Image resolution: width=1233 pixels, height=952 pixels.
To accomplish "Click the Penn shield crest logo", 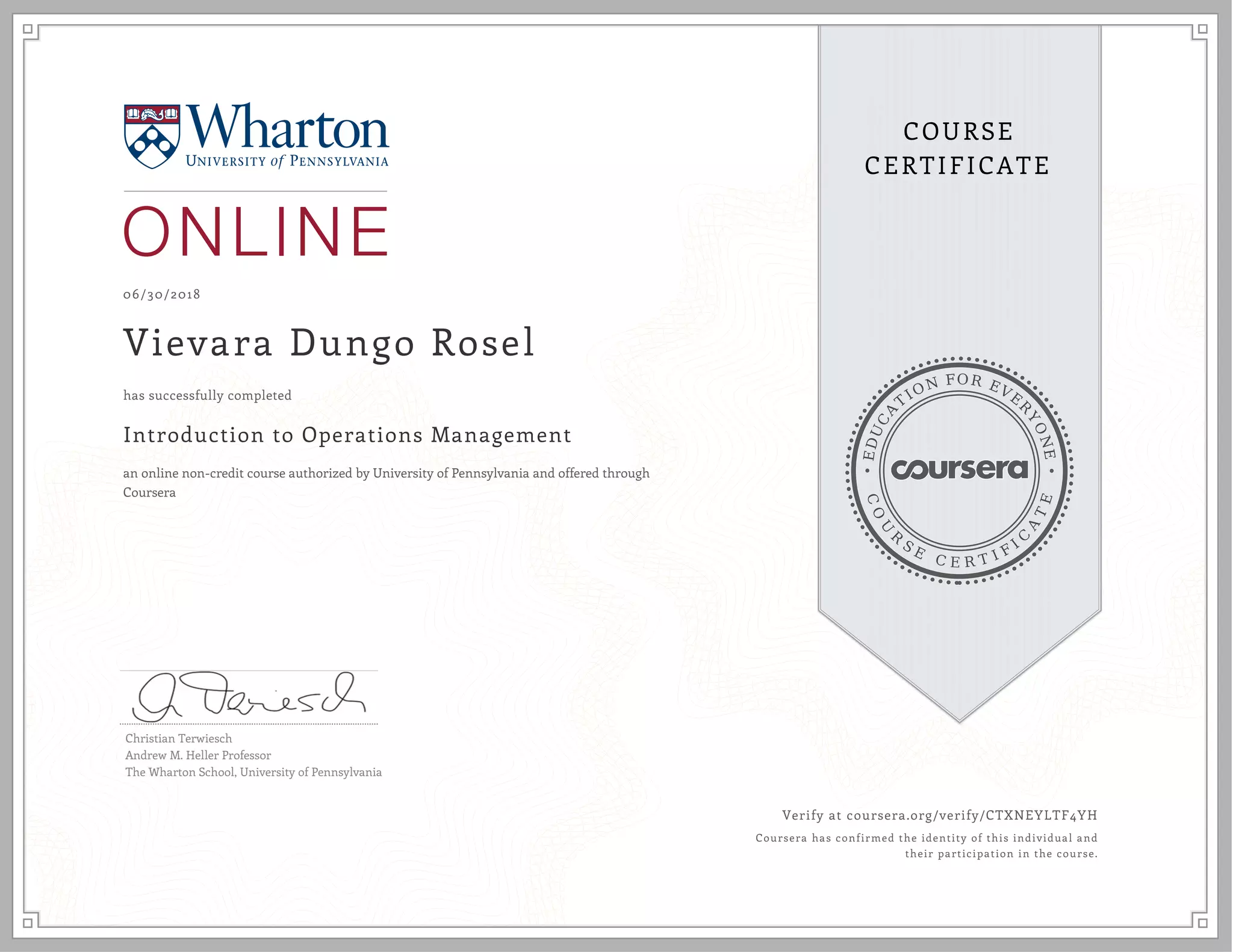I will click(152, 136).
